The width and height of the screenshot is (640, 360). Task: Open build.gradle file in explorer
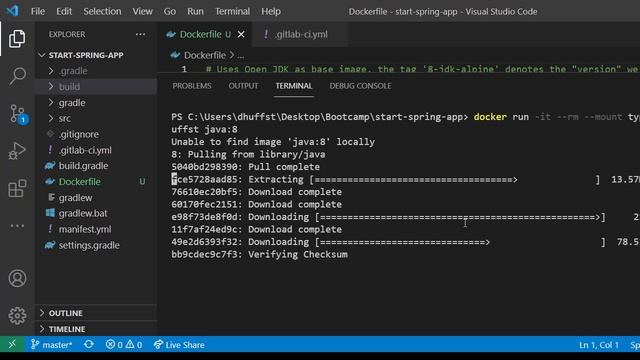pyautogui.click(x=96, y=166)
